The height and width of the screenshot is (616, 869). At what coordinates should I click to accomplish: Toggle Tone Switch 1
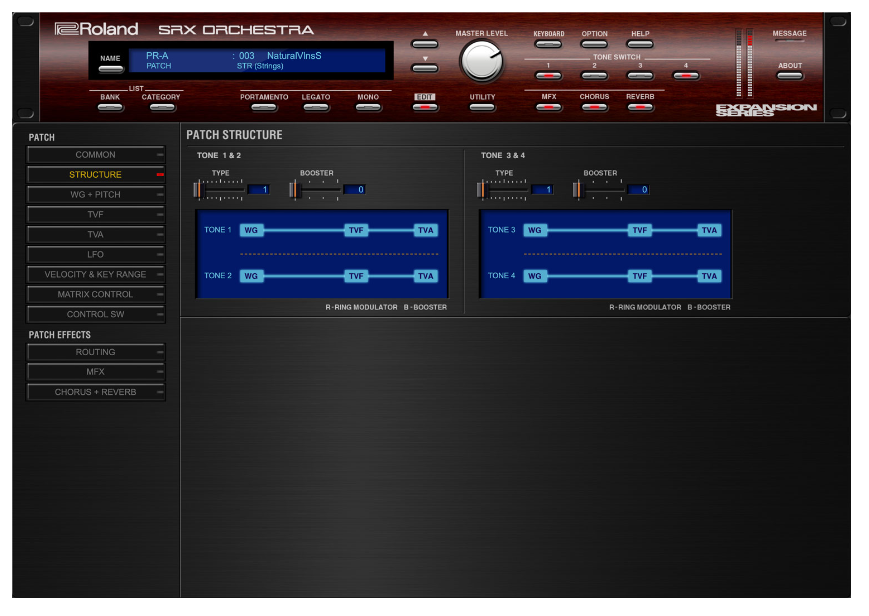tap(549, 75)
